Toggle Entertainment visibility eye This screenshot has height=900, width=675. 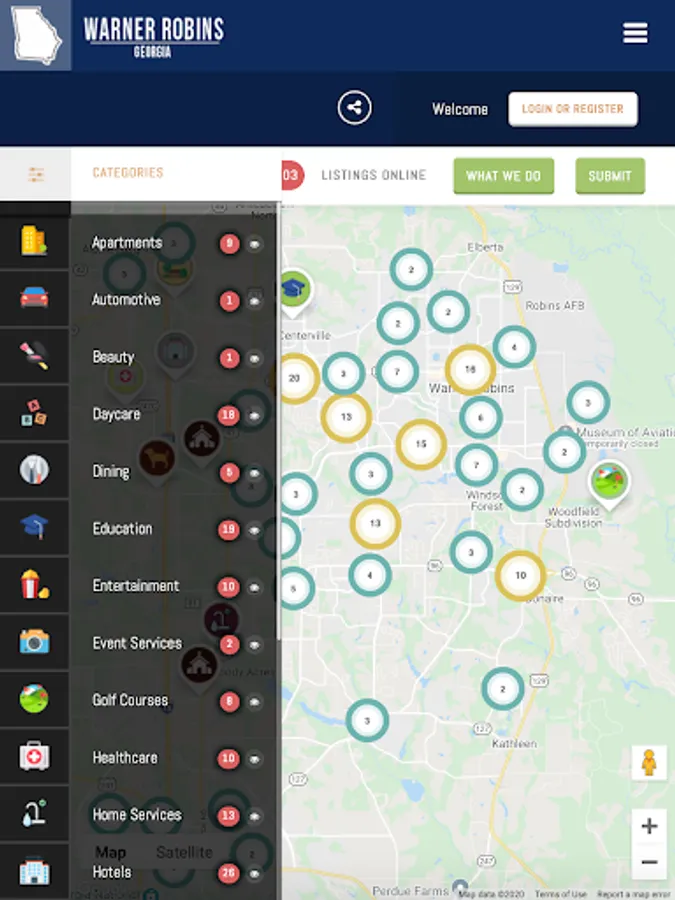click(x=254, y=587)
